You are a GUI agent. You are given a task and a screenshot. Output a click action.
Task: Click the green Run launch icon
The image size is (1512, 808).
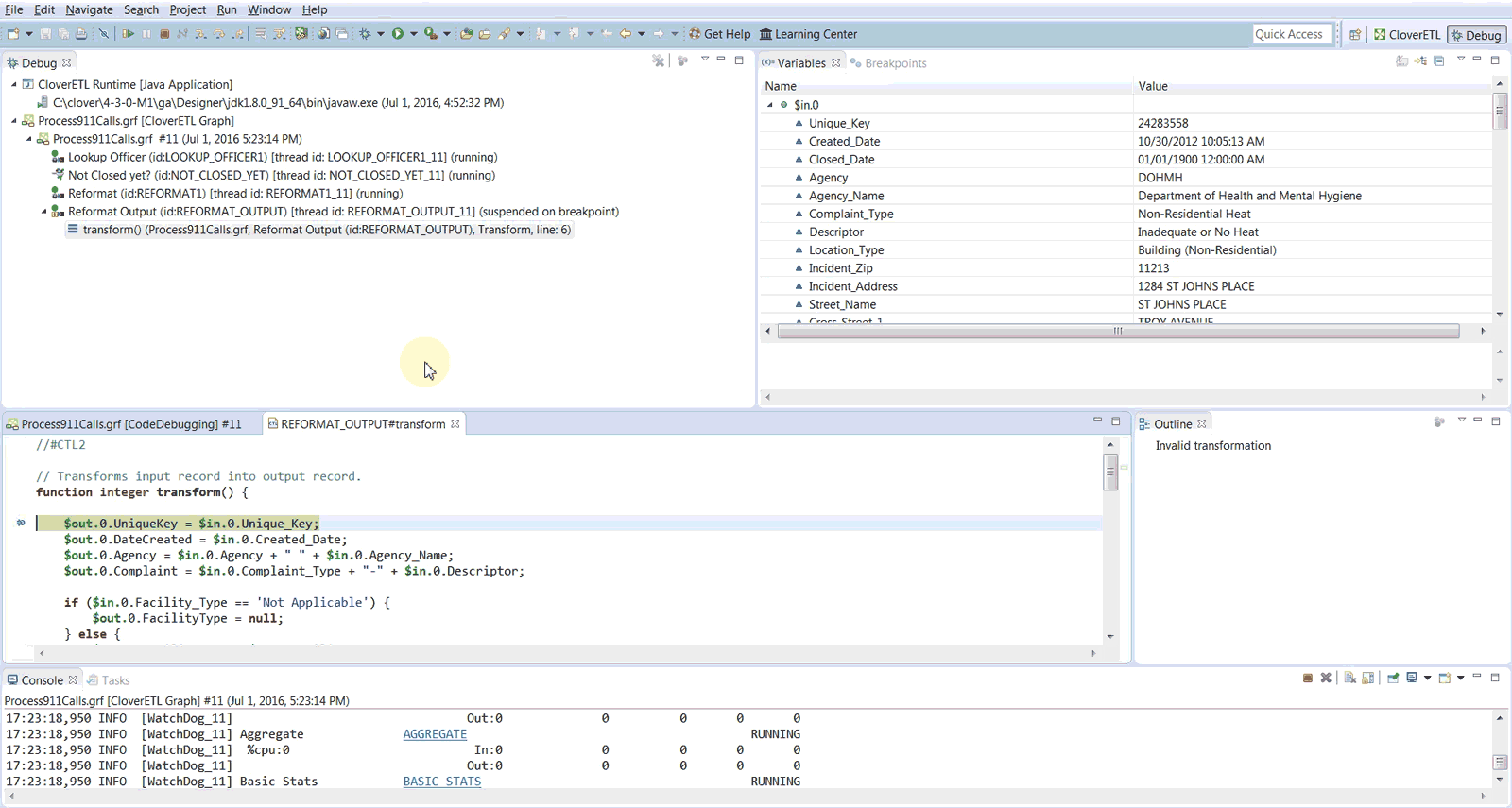click(x=398, y=34)
